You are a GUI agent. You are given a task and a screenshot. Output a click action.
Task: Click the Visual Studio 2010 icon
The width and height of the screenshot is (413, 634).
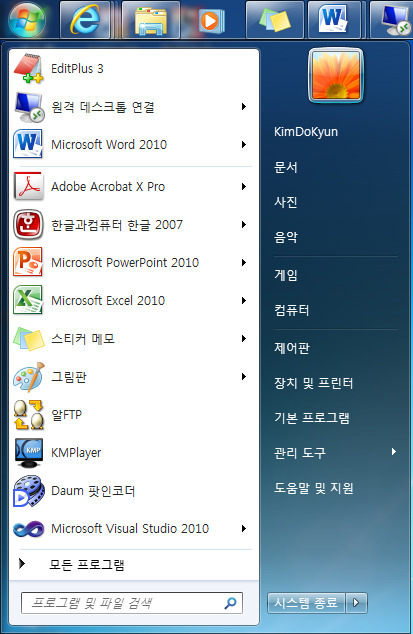28,528
